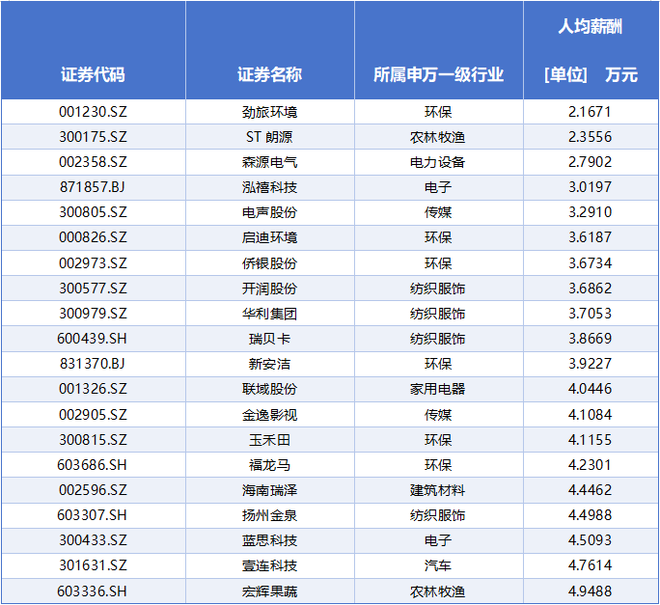Click the 家用电器 industry cell
This screenshot has height=605, width=660.
(x=438, y=389)
